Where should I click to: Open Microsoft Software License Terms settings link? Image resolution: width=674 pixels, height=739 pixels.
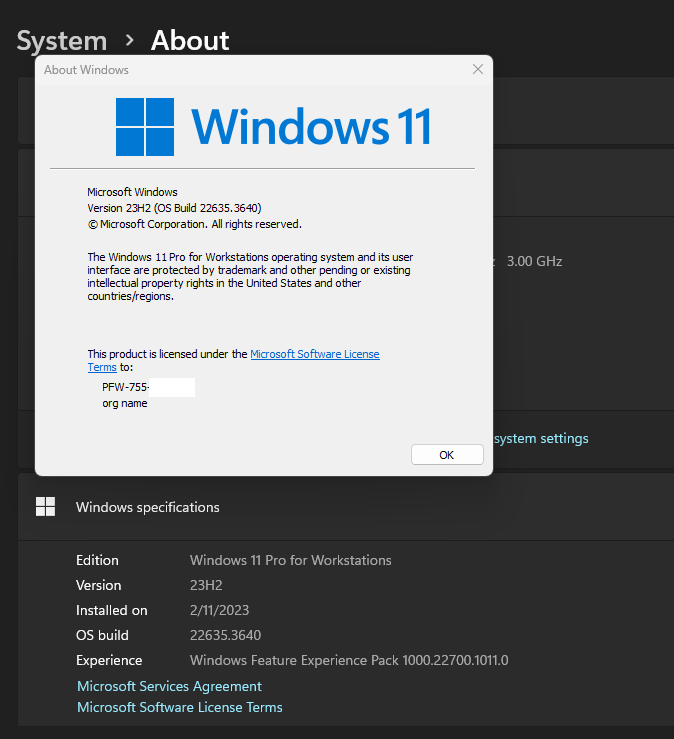[180, 707]
